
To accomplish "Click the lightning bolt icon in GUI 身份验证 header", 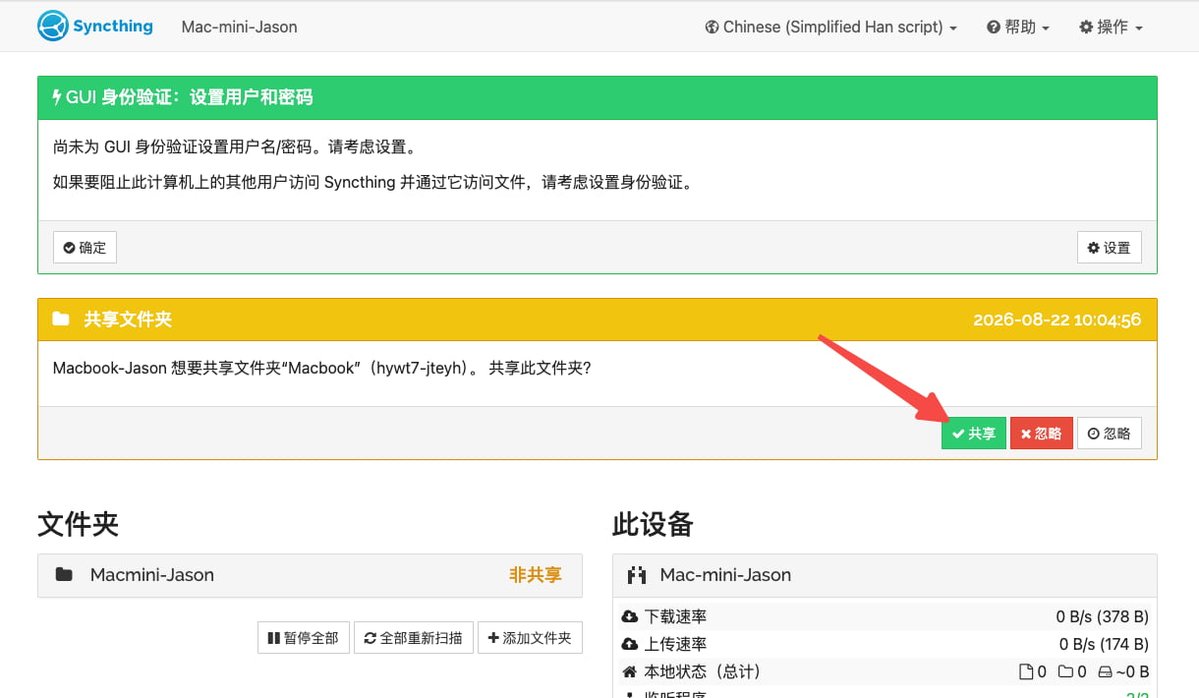I will tap(57, 97).
